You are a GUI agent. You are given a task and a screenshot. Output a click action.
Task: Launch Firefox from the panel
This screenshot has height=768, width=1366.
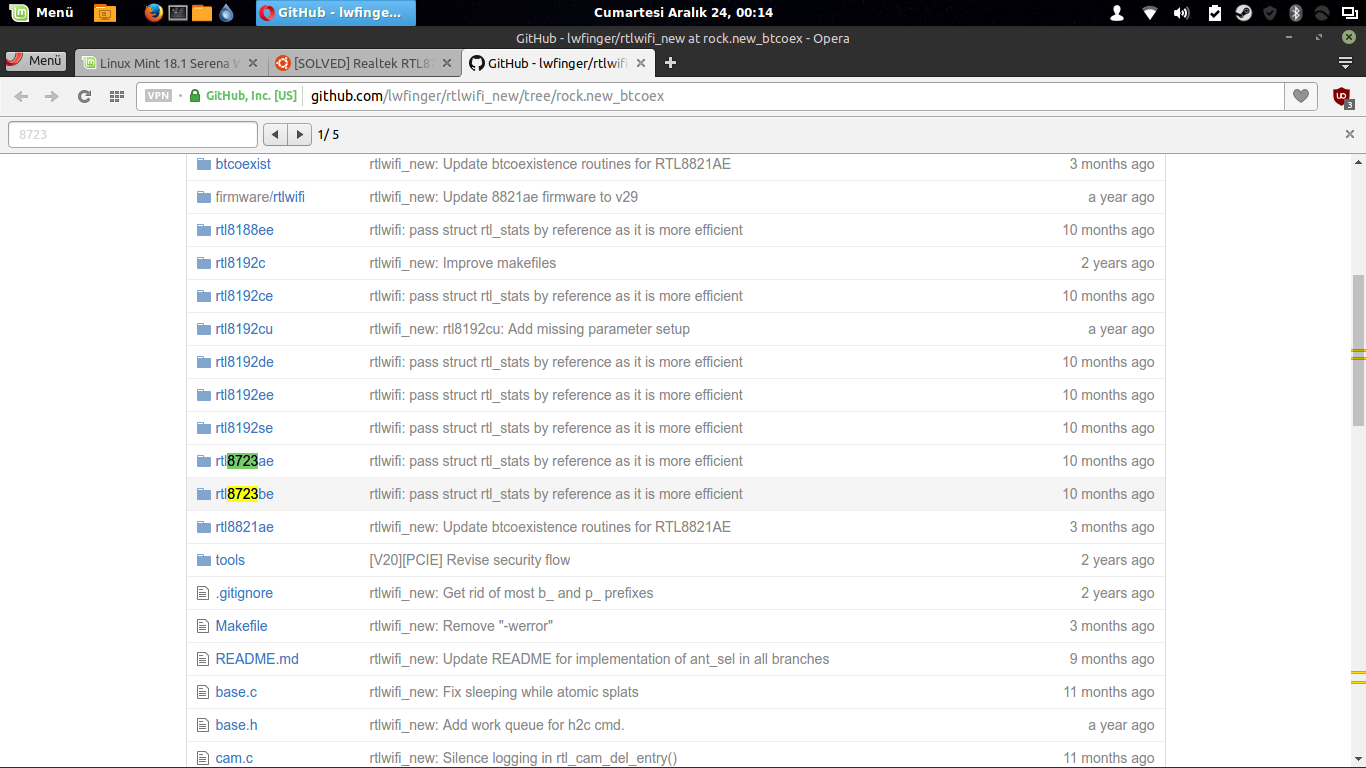tap(153, 13)
